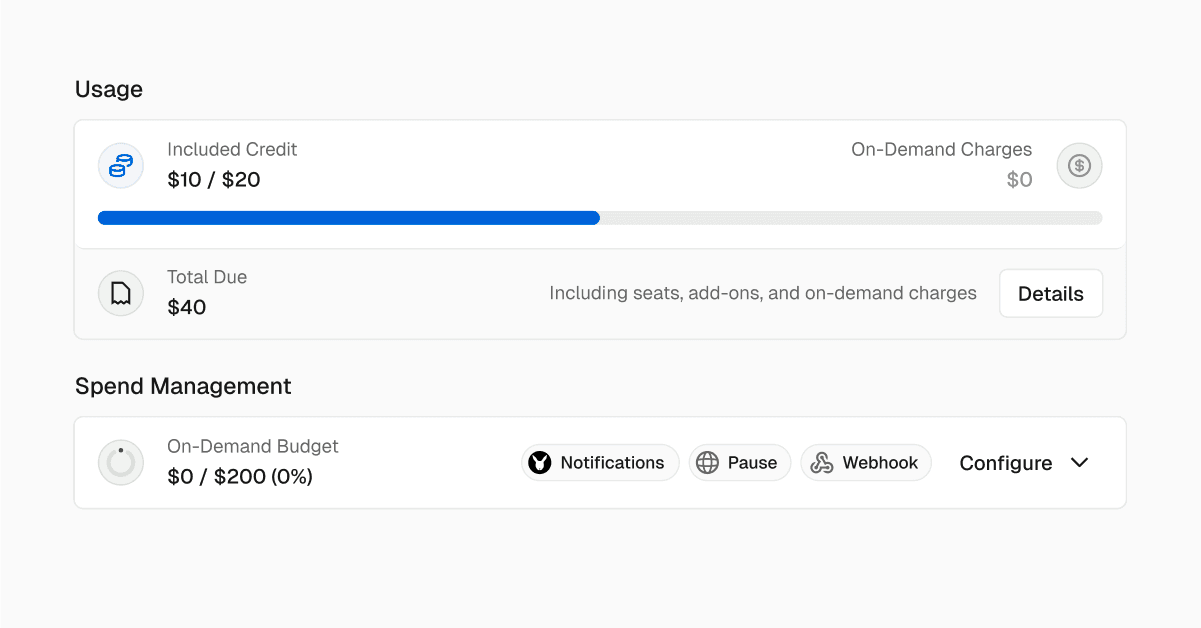Open the Details button for Total Due
Viewport: 1201px width, 628px height.
coord(1050,294)
